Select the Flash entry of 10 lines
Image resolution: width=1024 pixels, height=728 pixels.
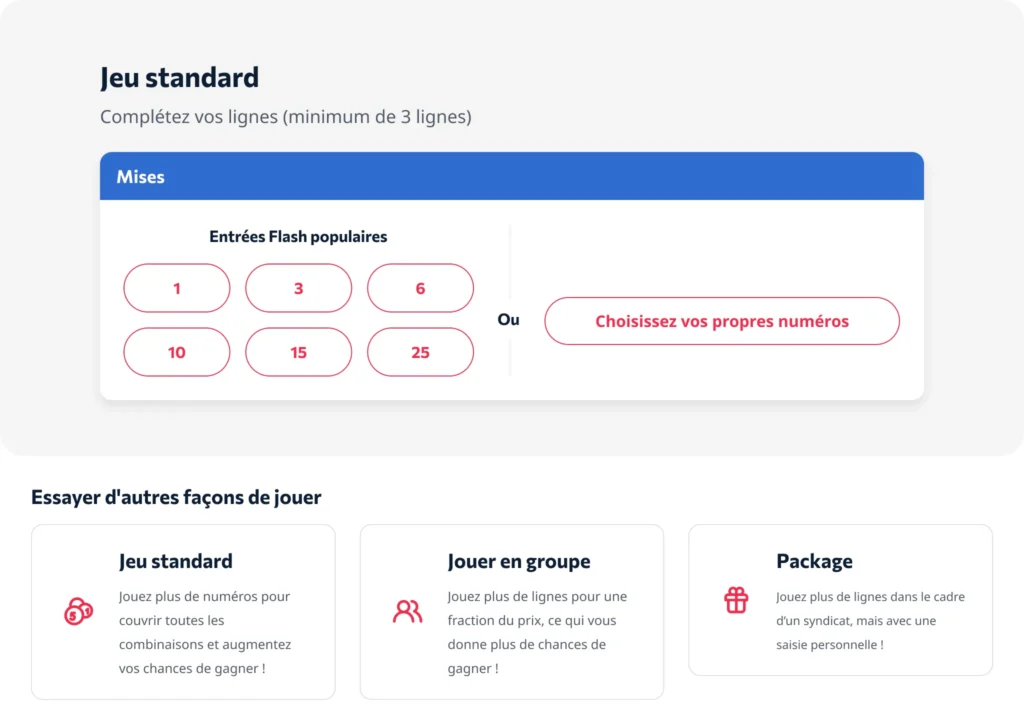point(176,352)
